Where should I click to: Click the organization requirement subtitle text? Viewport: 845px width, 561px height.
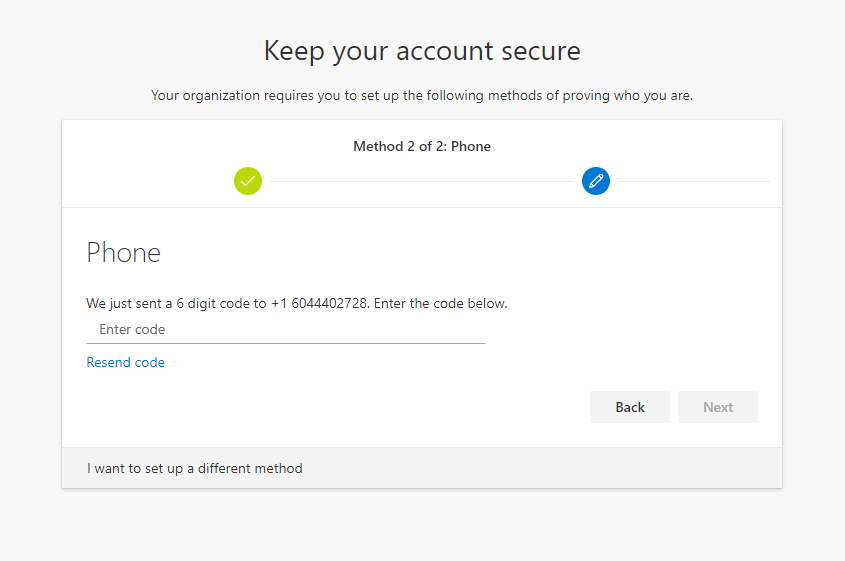pyautogui.click(x=422, y=95)
